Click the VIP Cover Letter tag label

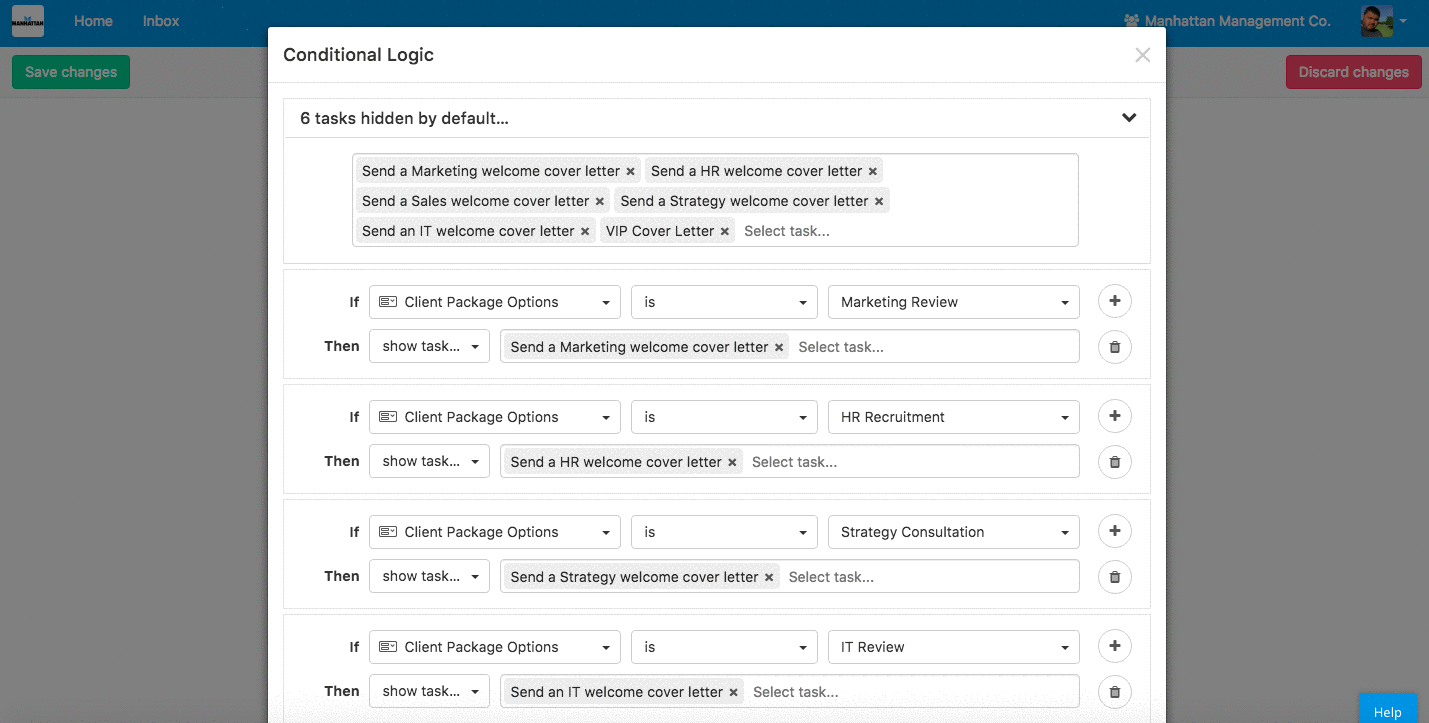point(660,231)
